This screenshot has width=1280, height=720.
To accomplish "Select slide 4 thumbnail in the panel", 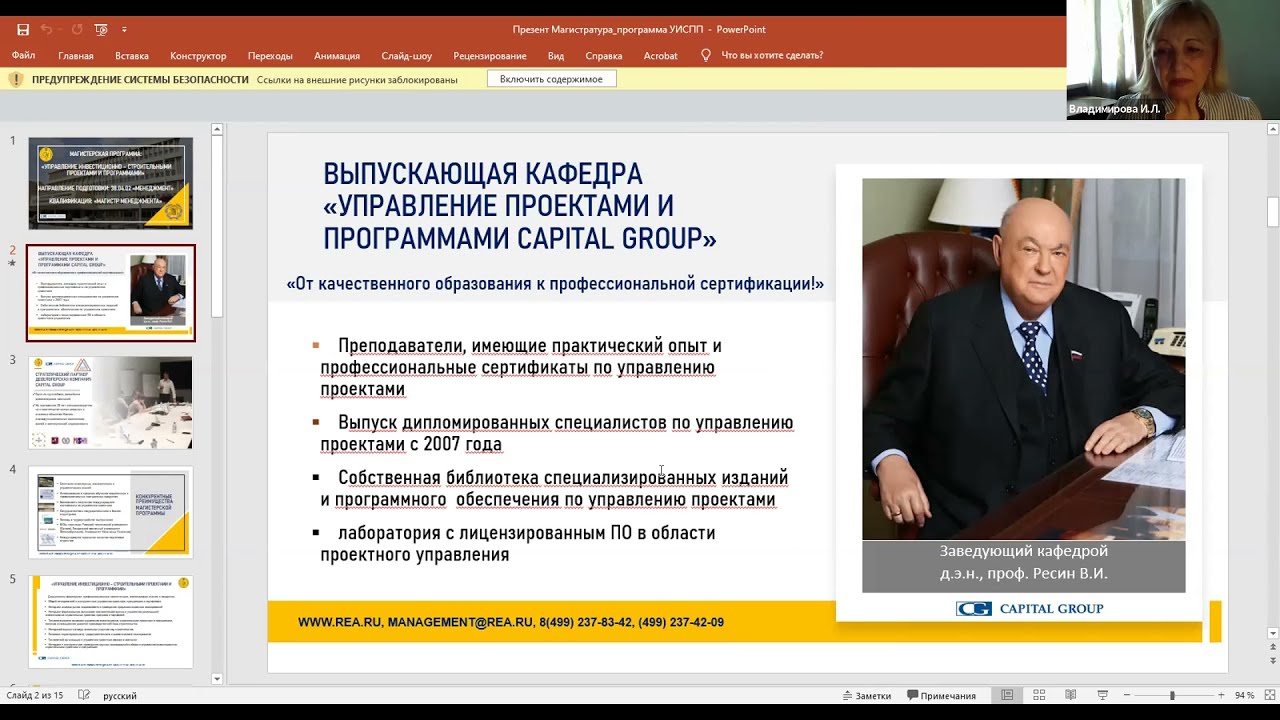I will click(x=110, y=512).
